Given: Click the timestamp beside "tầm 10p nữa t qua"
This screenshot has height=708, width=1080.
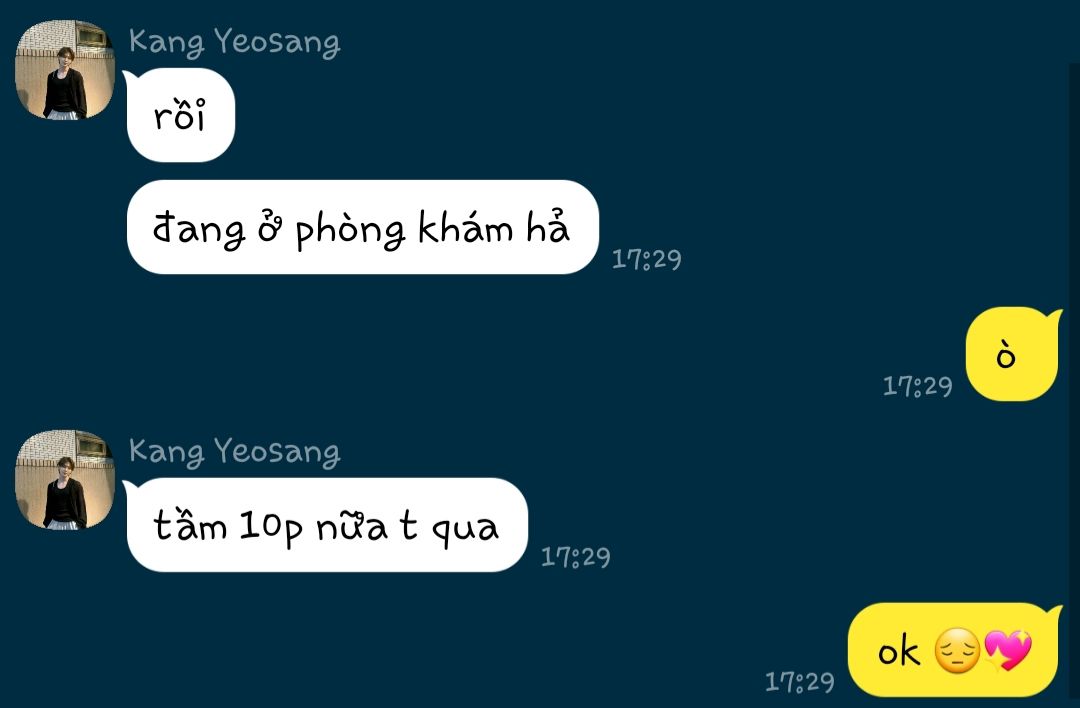Looking at the screenshot, I should [576, 556].
